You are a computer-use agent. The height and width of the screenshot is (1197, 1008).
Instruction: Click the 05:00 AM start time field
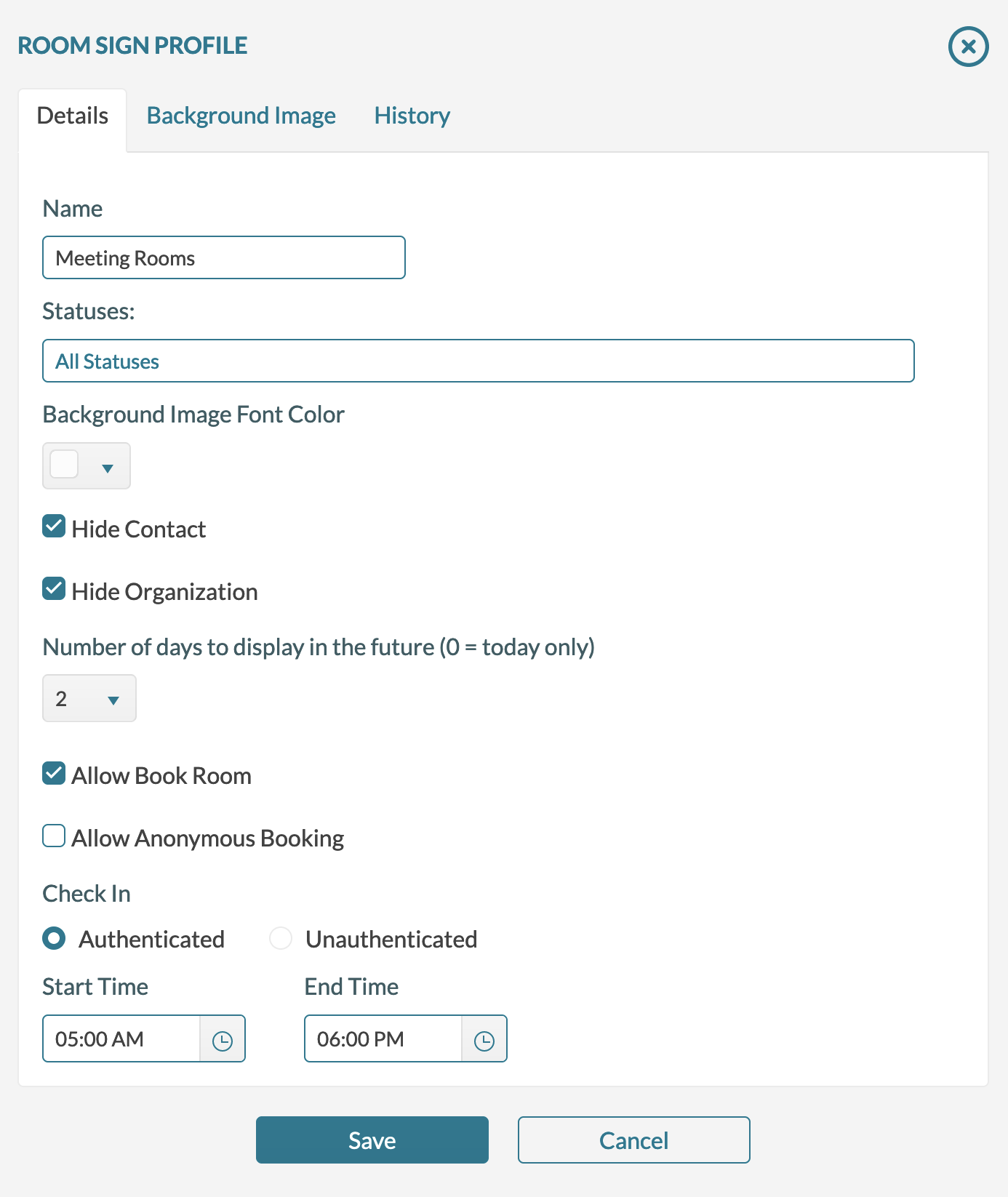[x=121, y=1039]
